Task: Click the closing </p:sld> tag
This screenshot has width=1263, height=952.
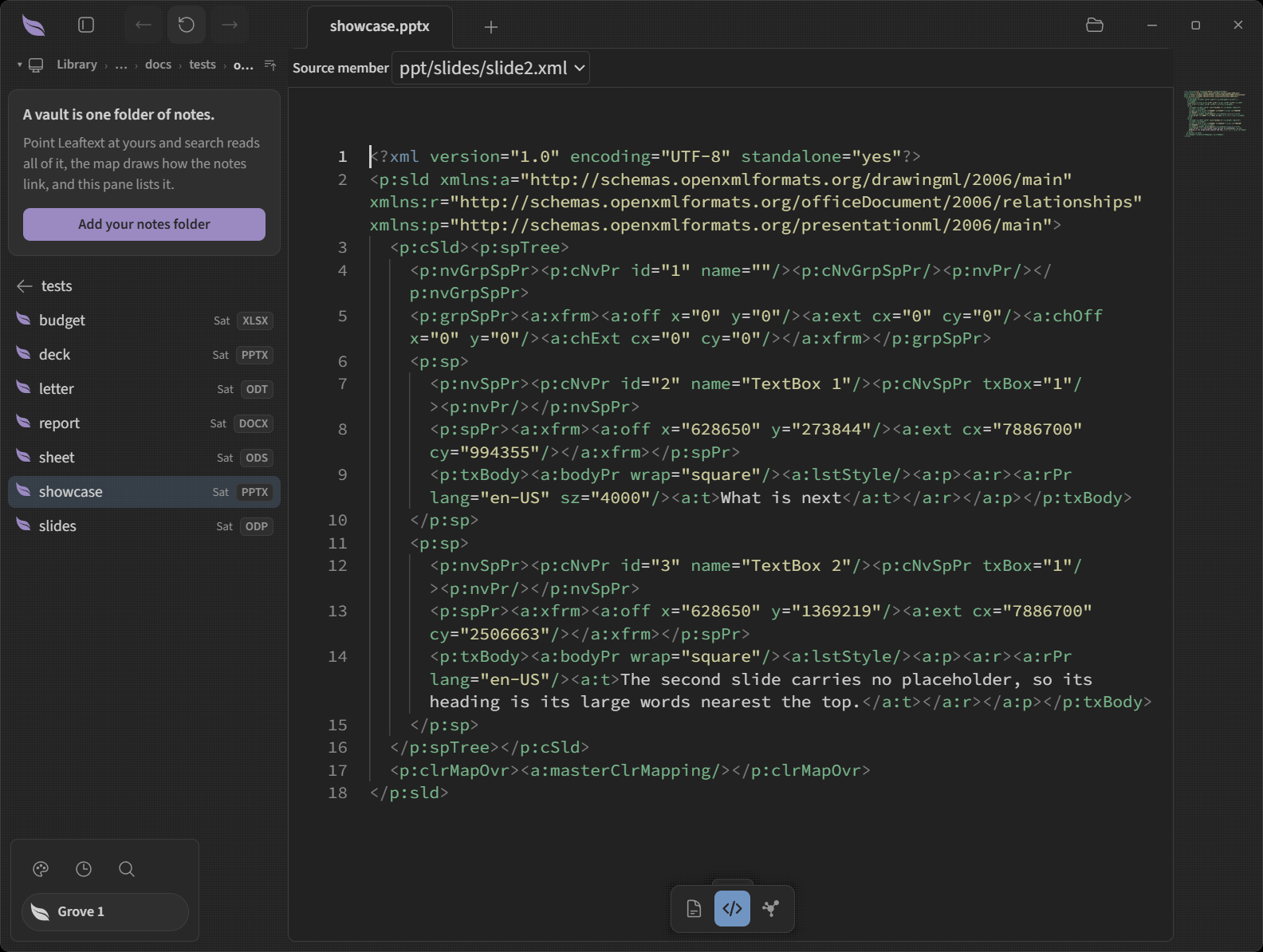Action: (409, 793)
